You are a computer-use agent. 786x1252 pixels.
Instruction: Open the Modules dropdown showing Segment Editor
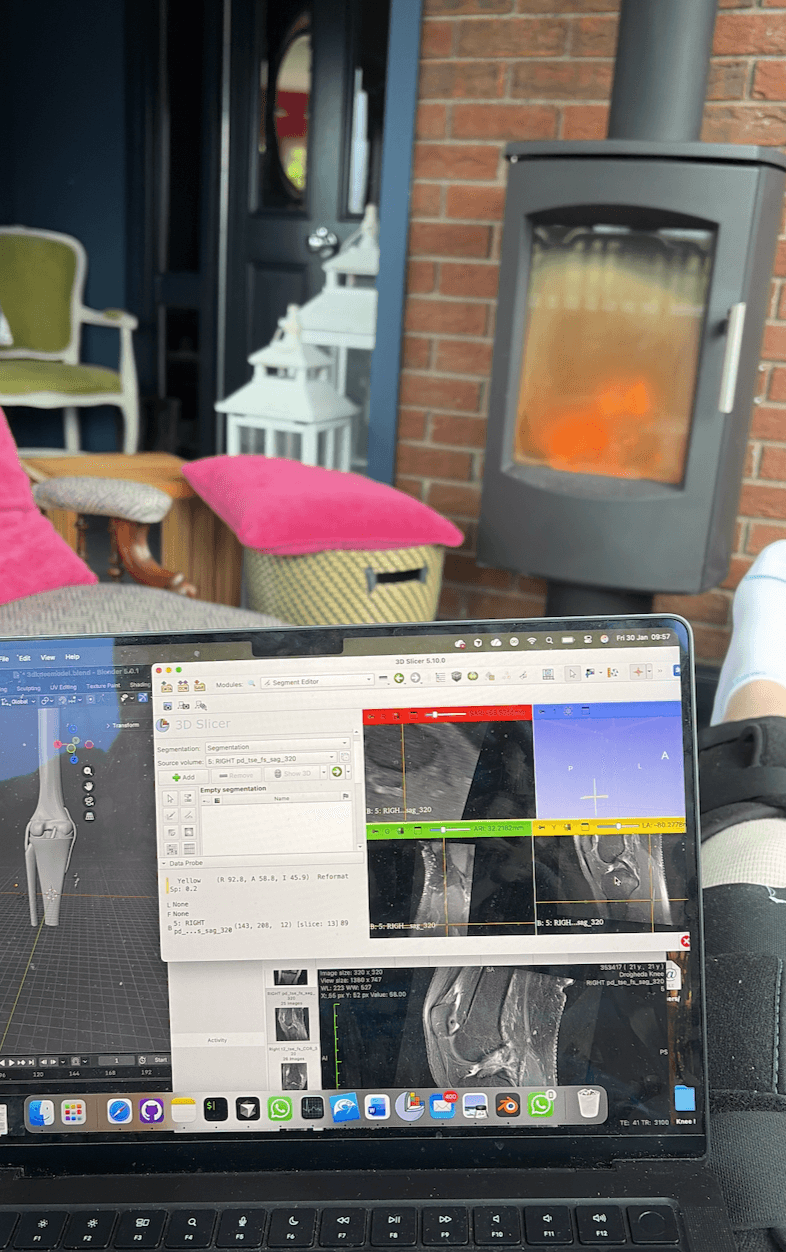coord(317,680)
